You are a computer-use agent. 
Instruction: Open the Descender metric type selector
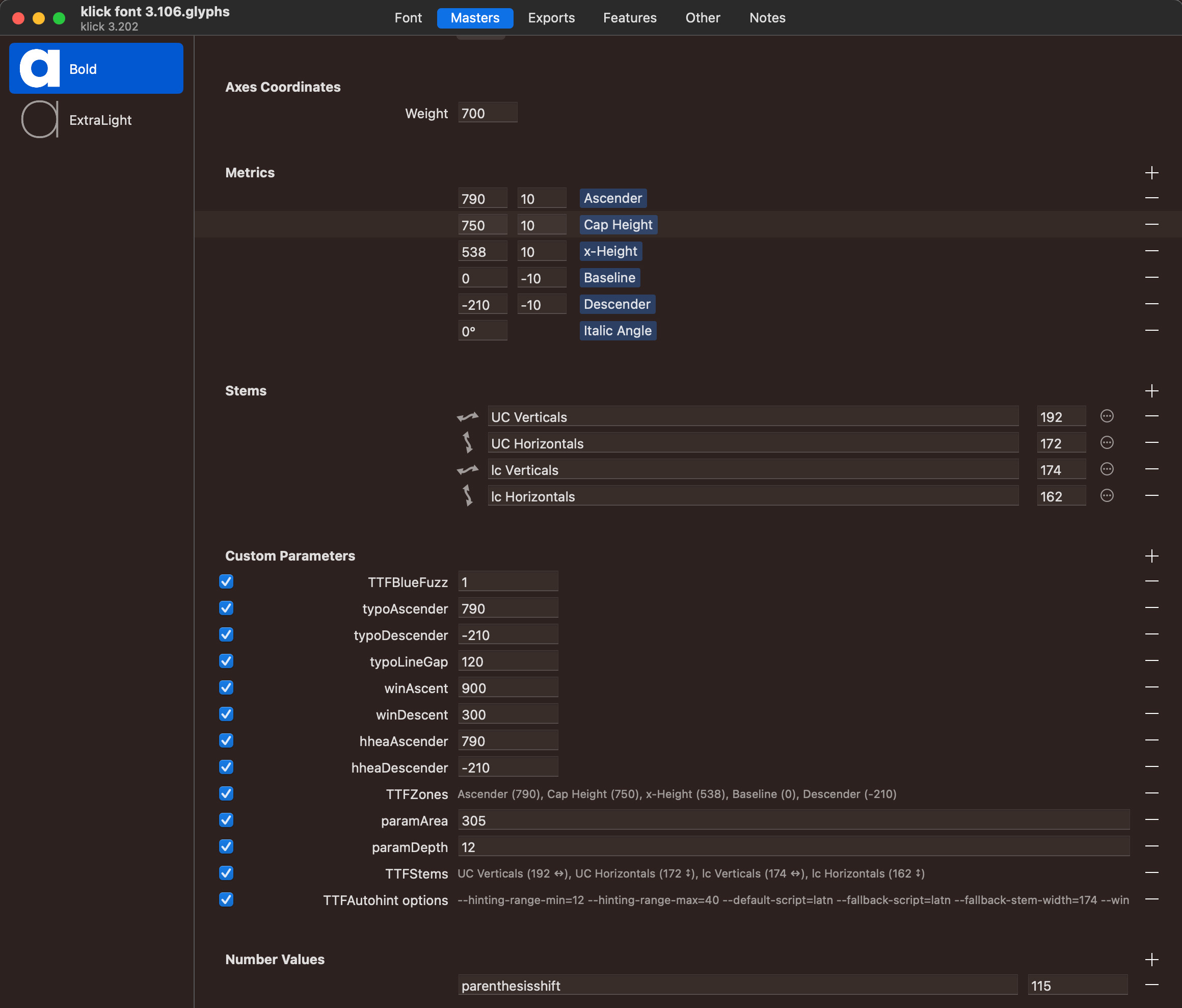pyautogui.click(x=616, y=304)
